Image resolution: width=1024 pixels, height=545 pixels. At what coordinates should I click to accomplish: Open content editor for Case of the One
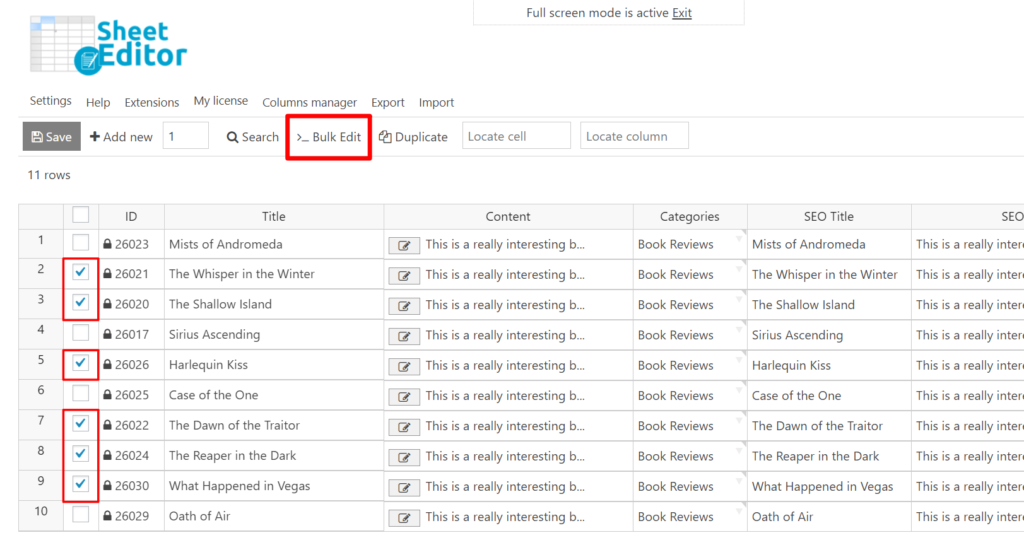click(404, 397)
